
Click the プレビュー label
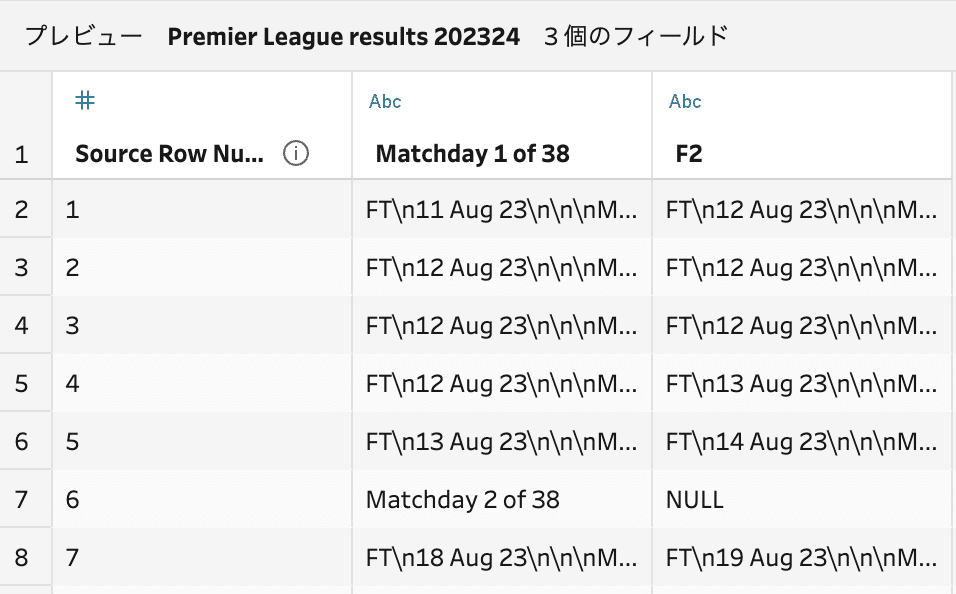84,37
